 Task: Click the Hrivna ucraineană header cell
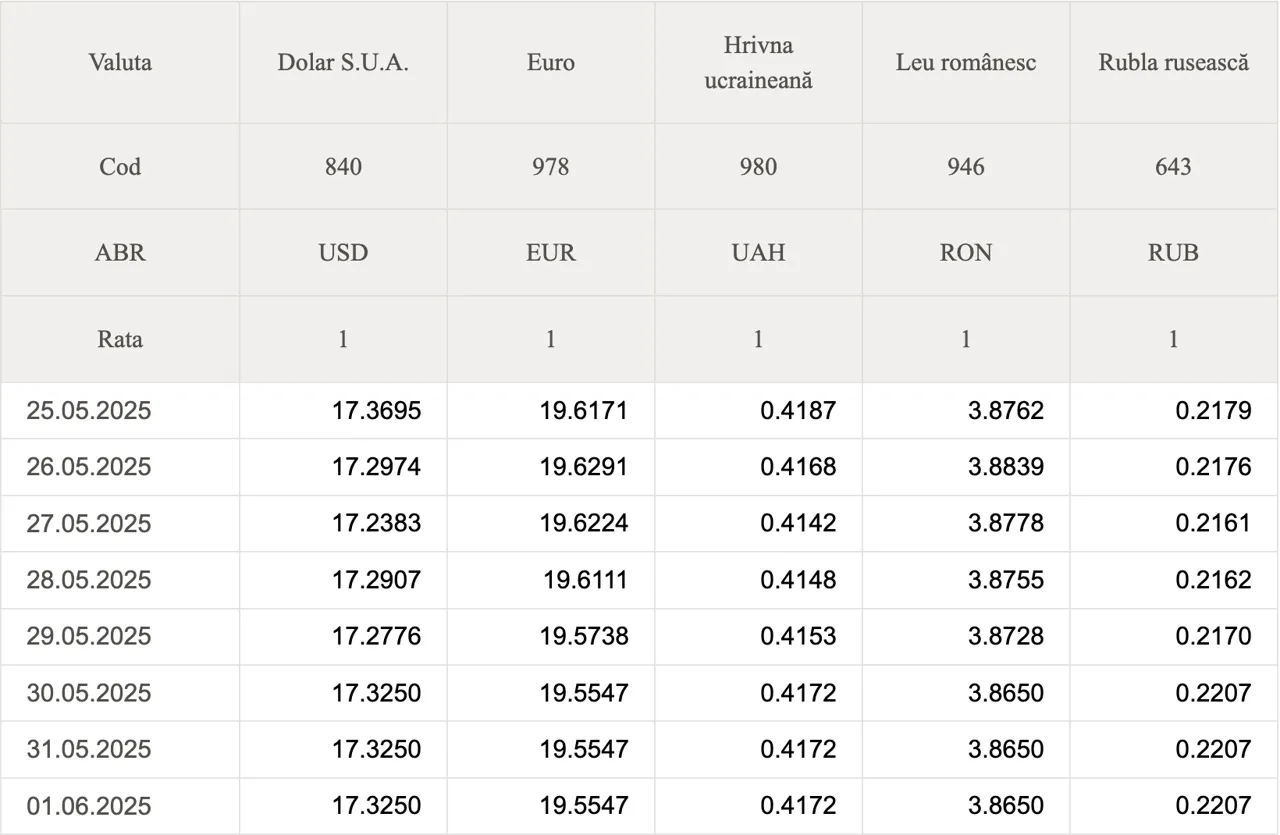coord(758,62)
